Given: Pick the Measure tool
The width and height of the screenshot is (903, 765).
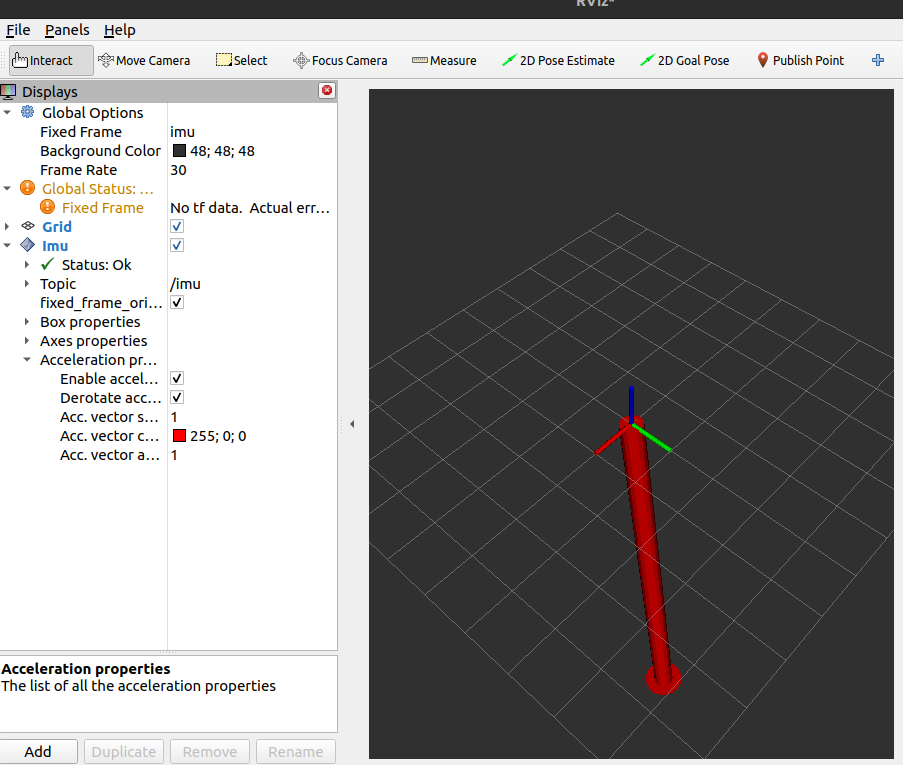Looking at the screenshot, I should (x=444, y=60).
